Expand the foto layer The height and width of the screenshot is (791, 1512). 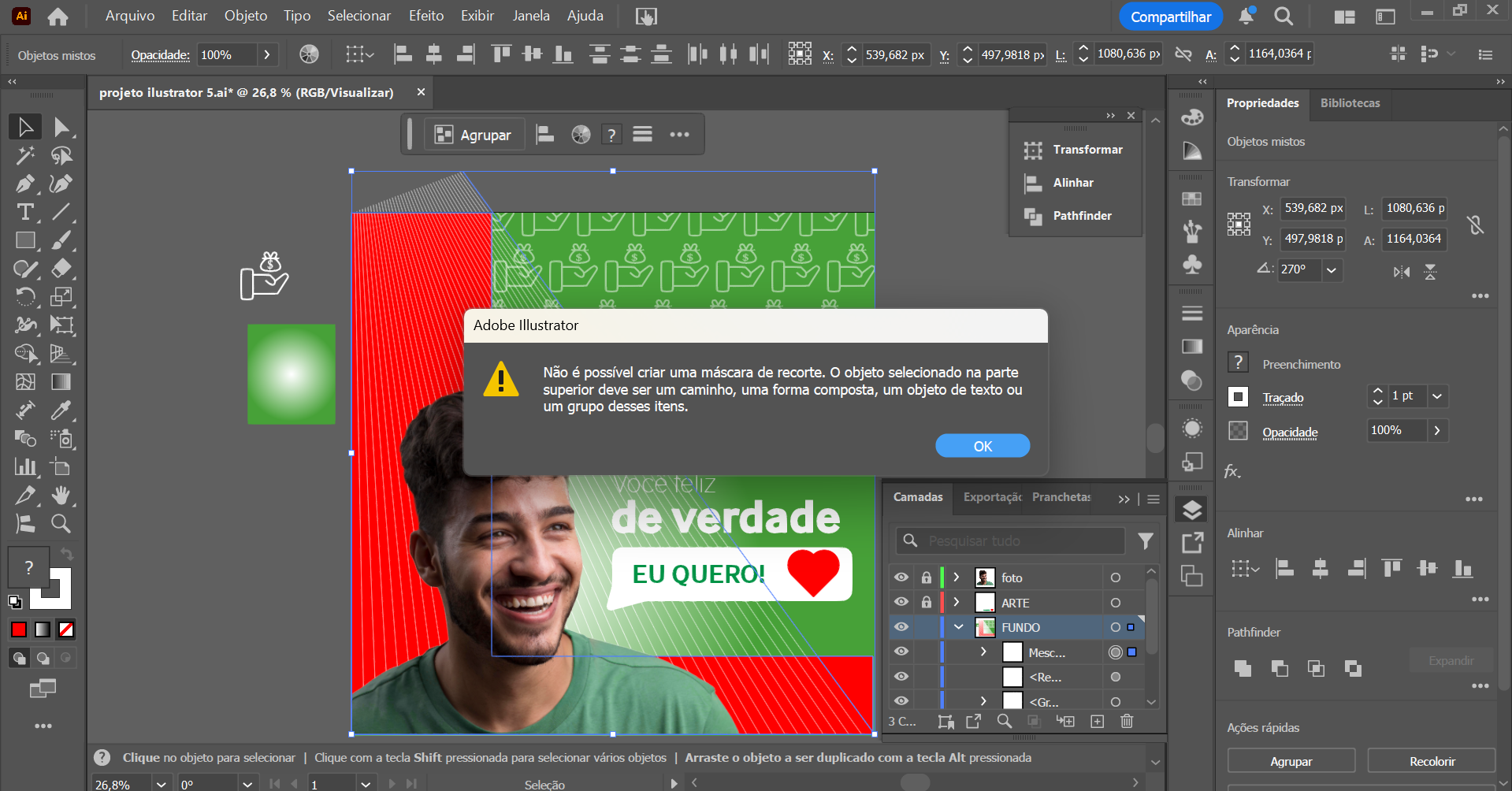coord(957,577)
